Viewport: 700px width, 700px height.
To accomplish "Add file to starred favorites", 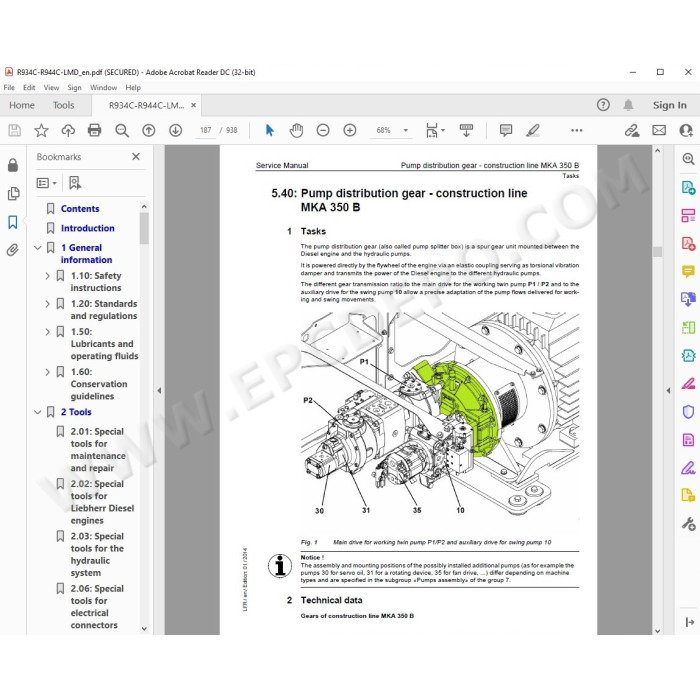I will 41,130.
